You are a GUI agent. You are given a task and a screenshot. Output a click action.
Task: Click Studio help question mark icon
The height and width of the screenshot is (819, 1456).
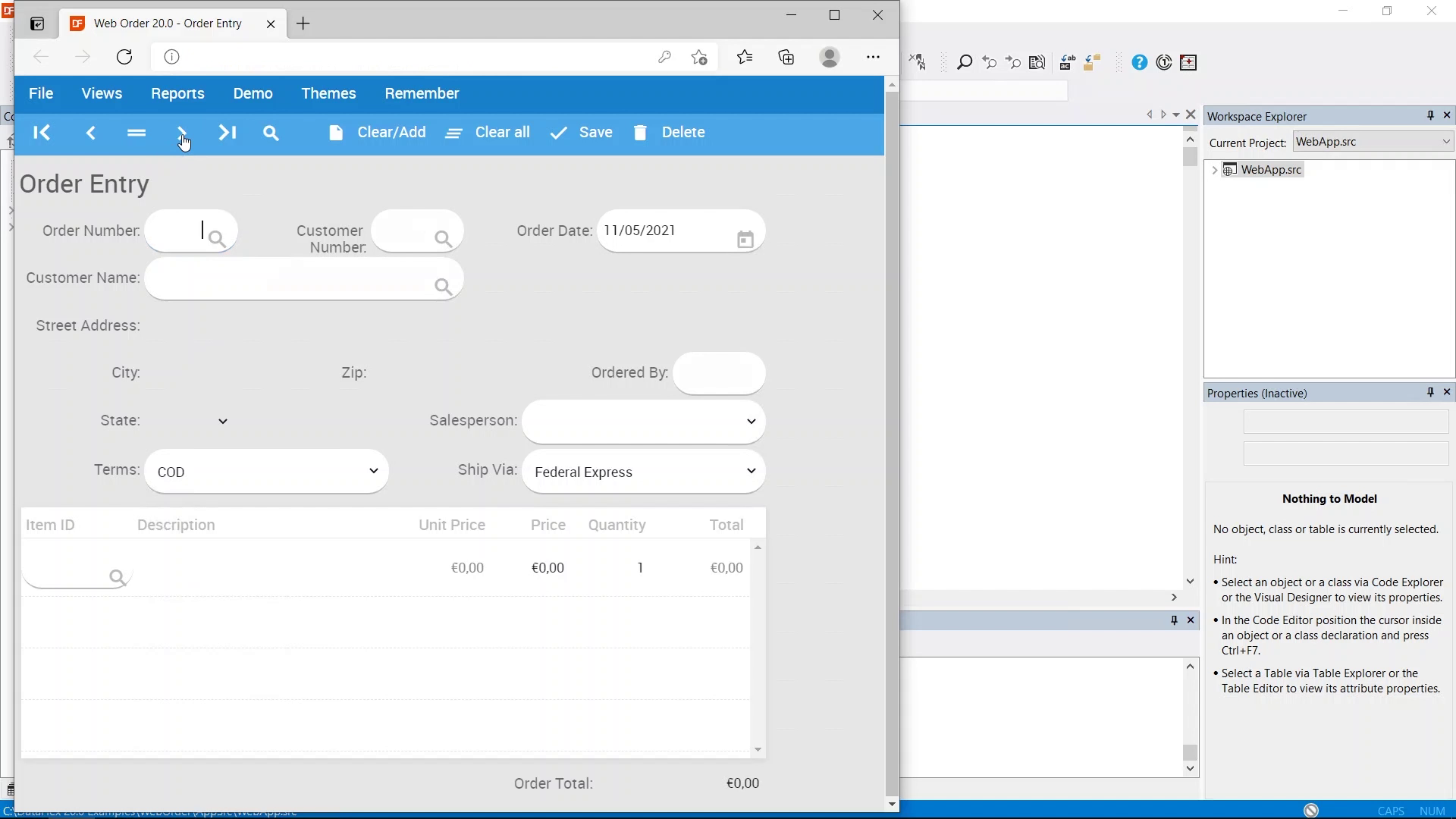pos(1139,63)
